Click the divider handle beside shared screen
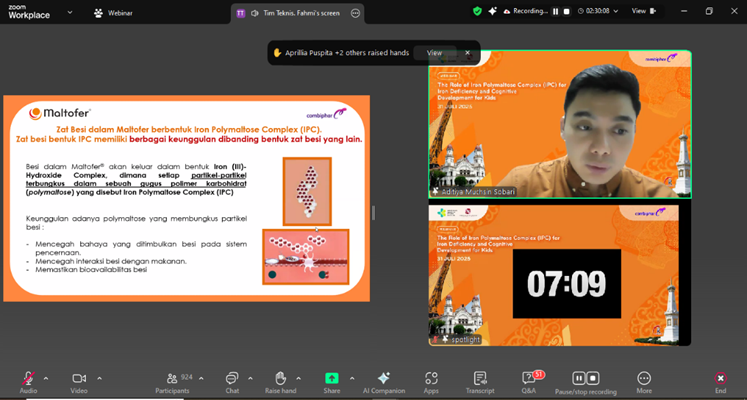 (374, 213)
